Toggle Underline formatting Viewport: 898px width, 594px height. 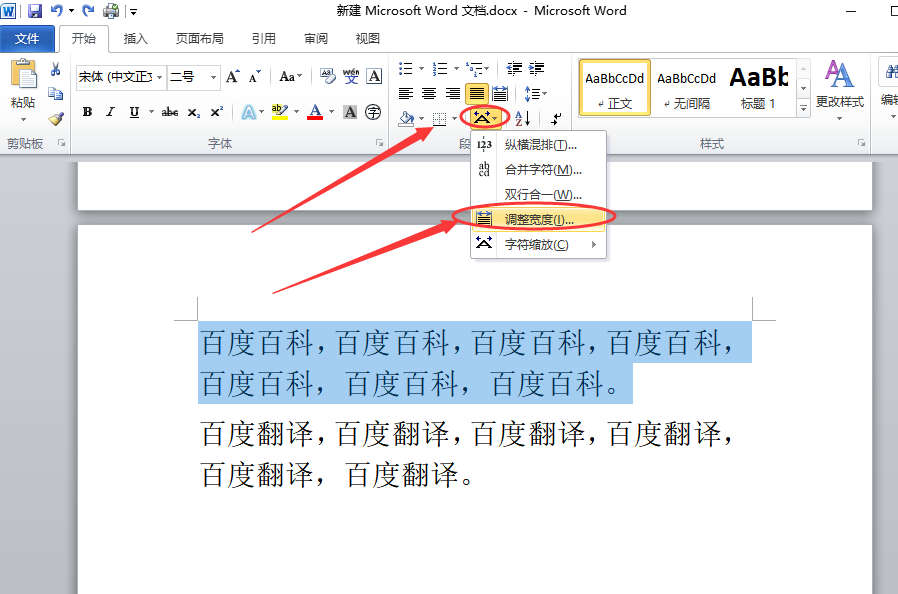tap(134, 112)
